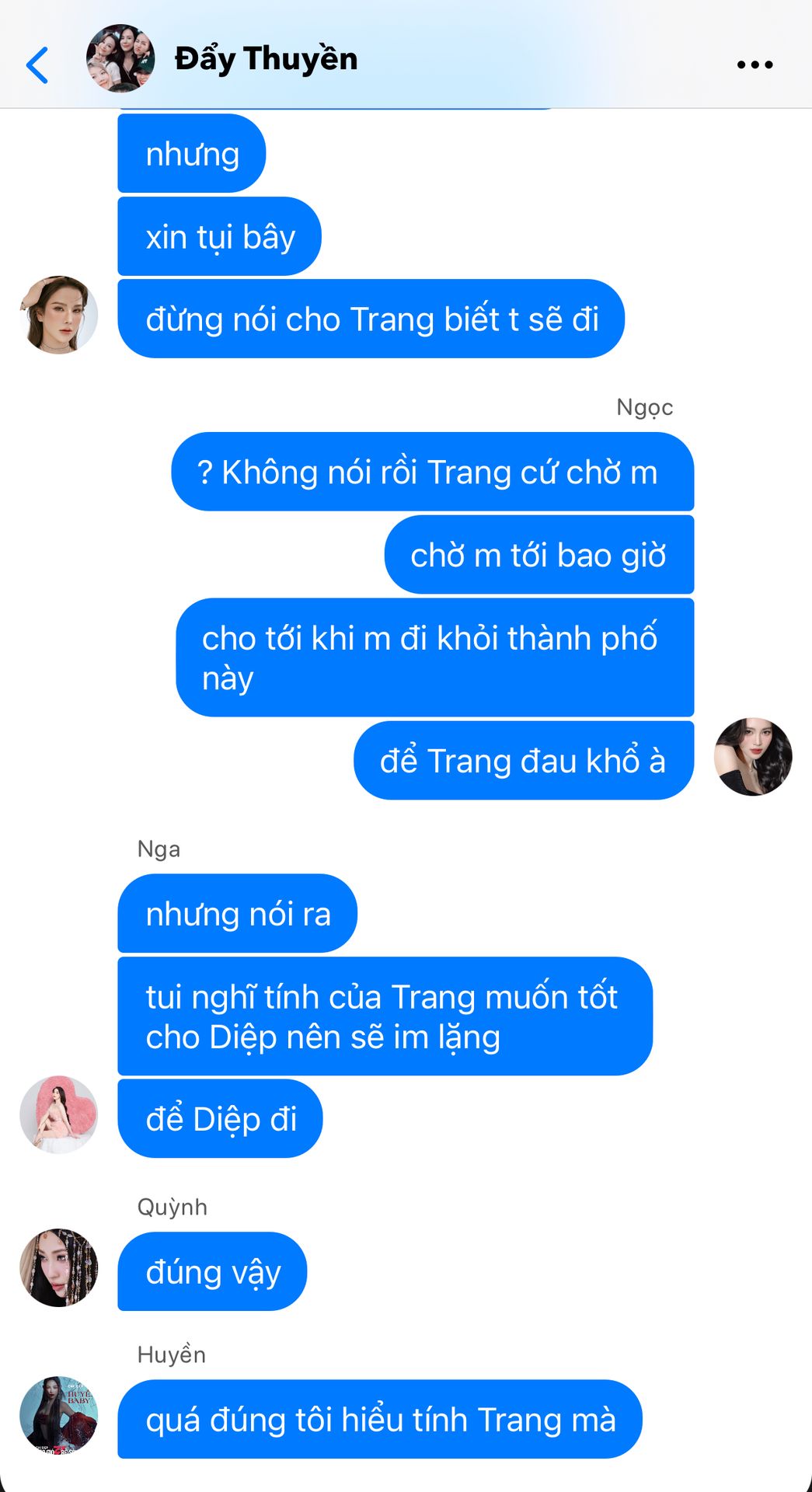Open the Đẩy Thuyền group avatar

(120, 58)
